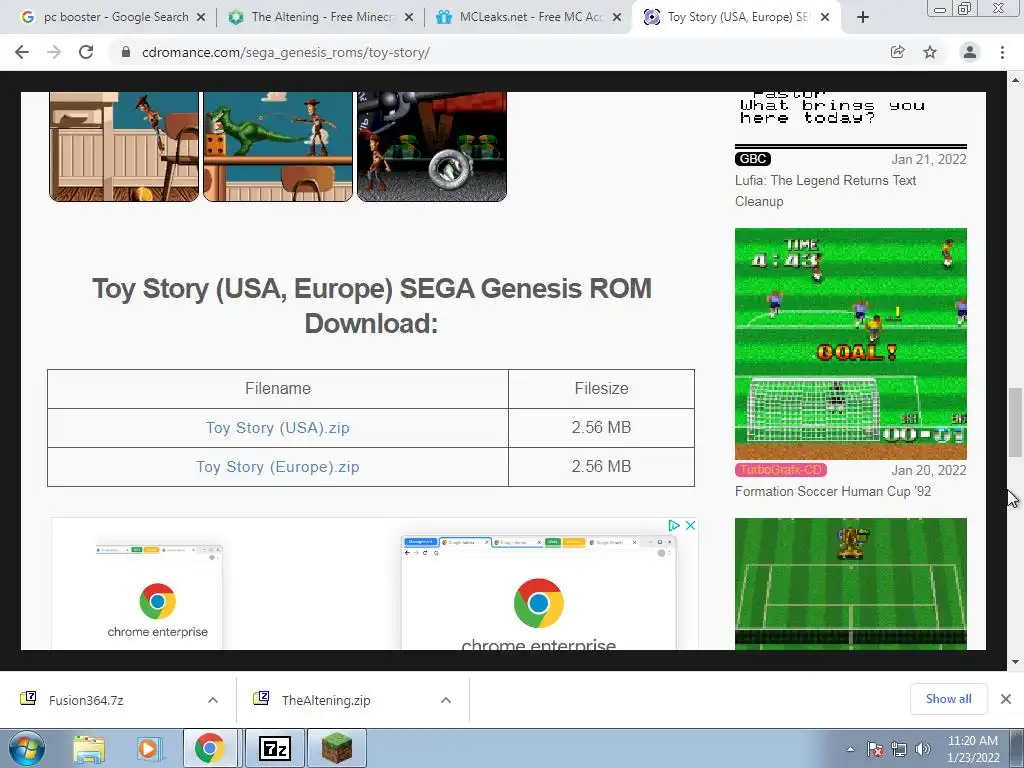Open third Toy Story screenshot thumbnail

(x=432, y=146)
